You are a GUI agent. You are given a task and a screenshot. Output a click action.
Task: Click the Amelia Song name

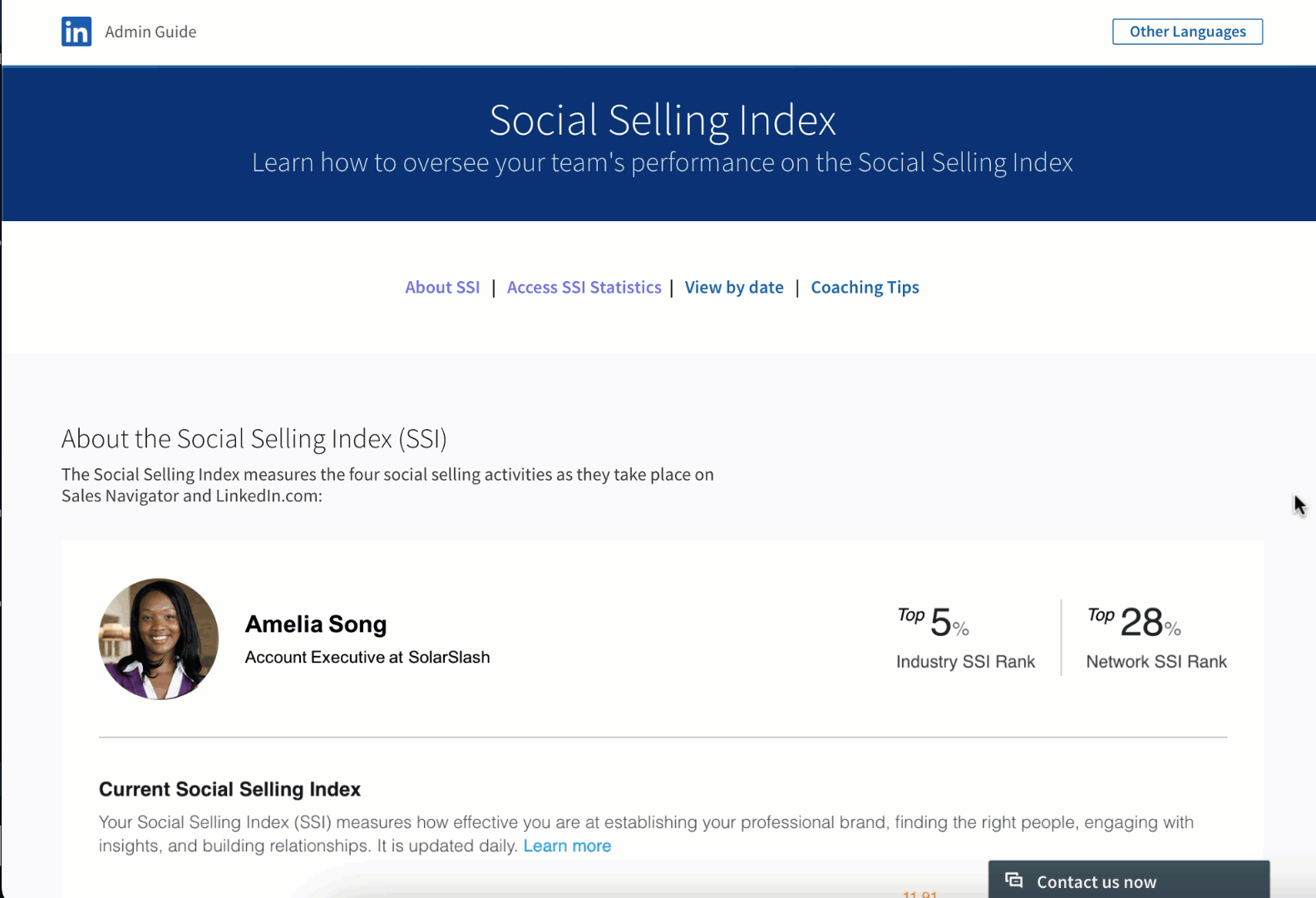coord(316,624)
